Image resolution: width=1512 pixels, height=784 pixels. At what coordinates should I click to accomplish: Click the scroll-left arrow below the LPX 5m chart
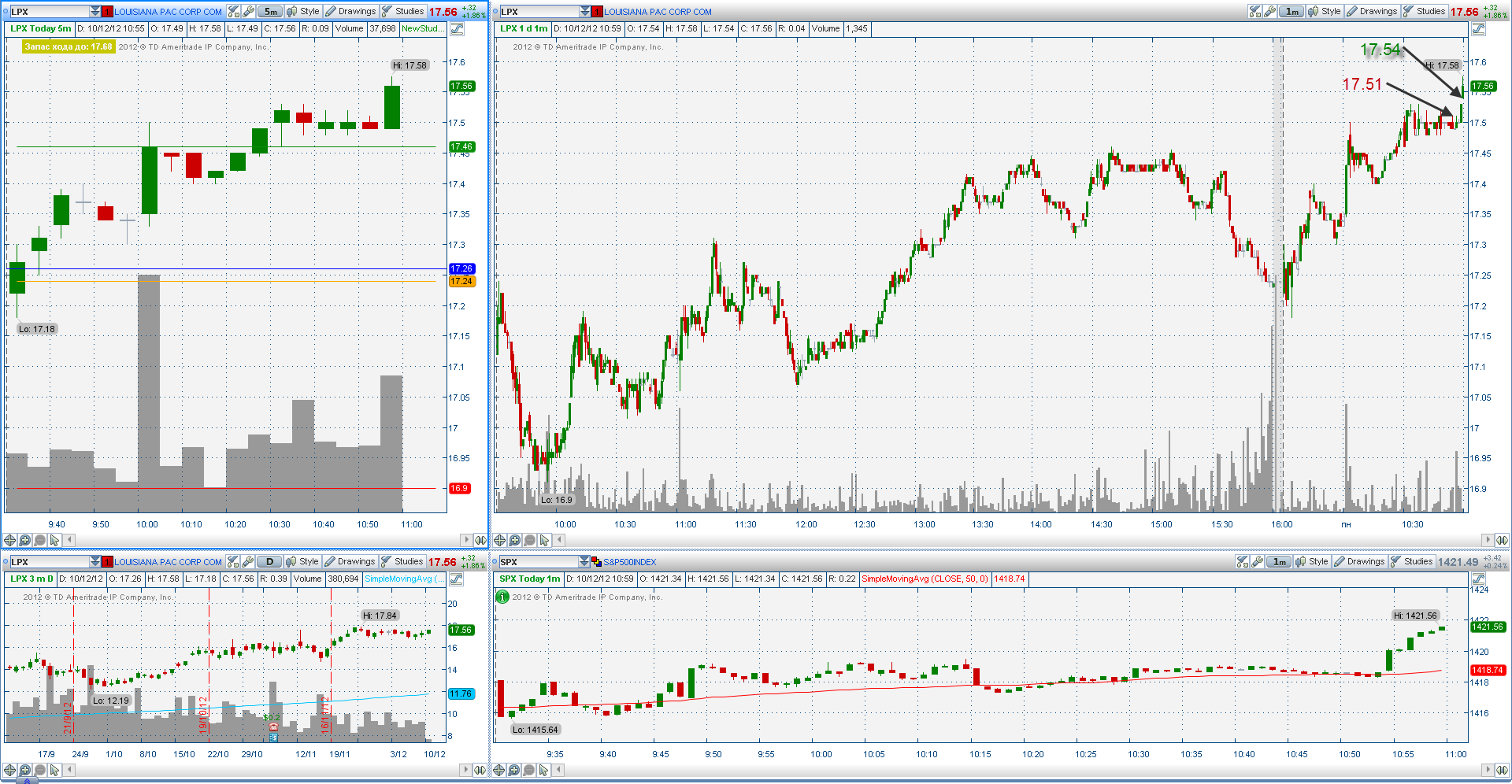tap(69, 540)
